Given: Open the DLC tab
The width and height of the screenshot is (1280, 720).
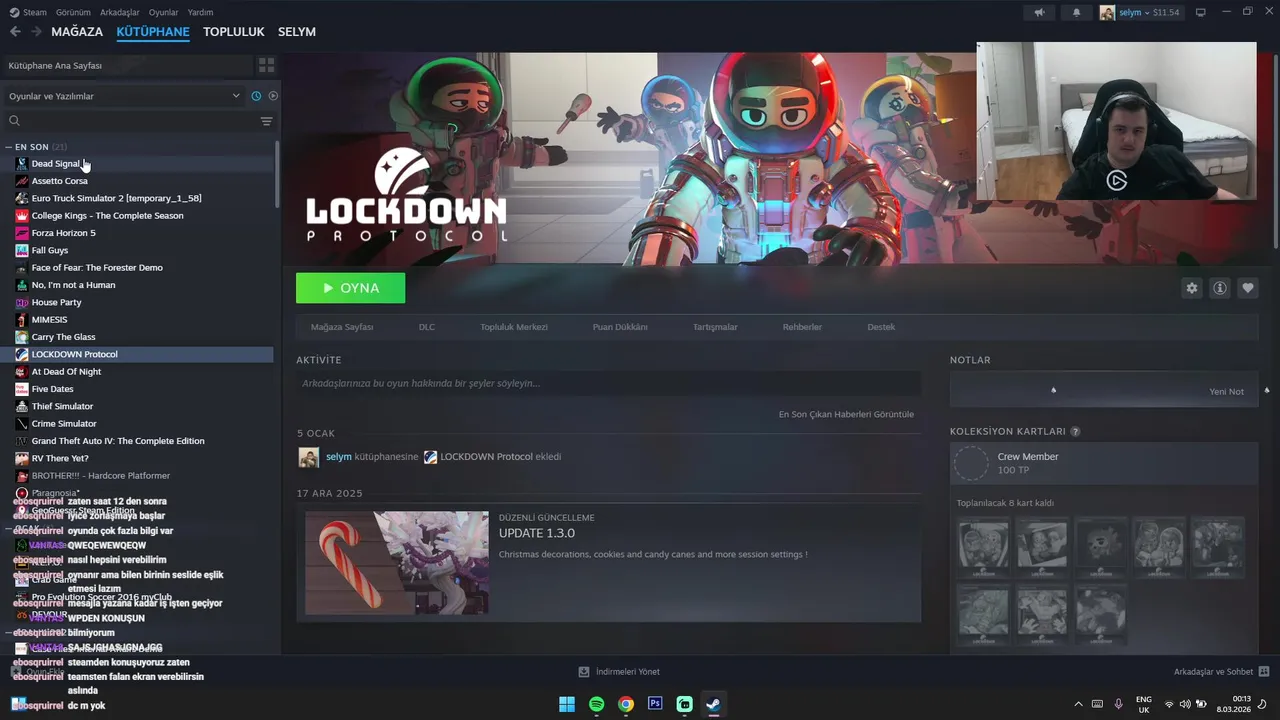Looking at the screenshot, I should (427, 327).
